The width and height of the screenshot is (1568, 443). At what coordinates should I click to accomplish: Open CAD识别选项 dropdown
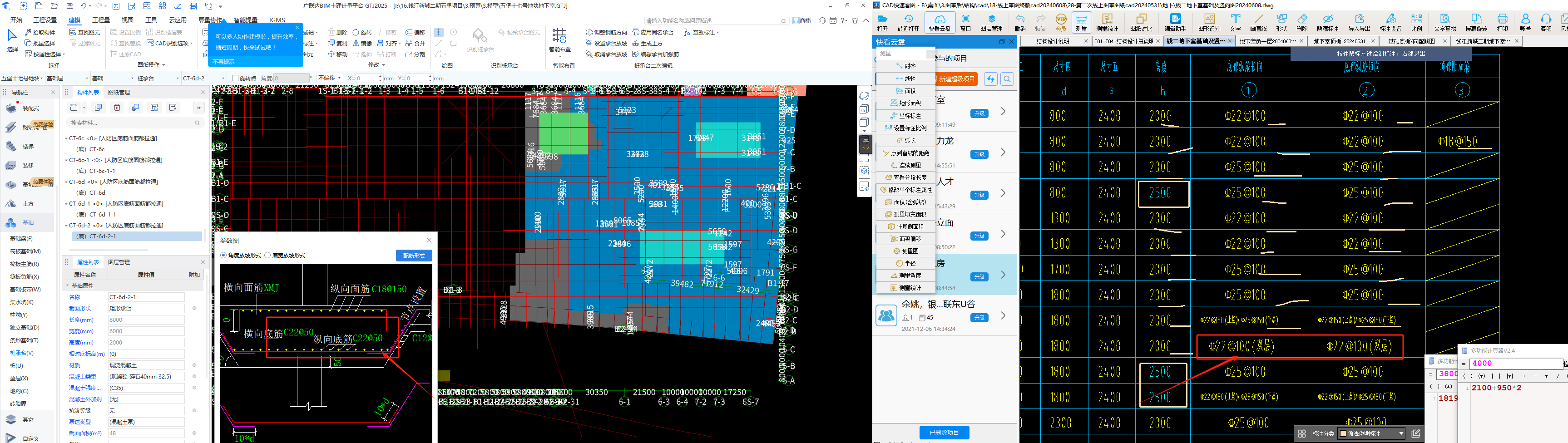pos(169,43)
